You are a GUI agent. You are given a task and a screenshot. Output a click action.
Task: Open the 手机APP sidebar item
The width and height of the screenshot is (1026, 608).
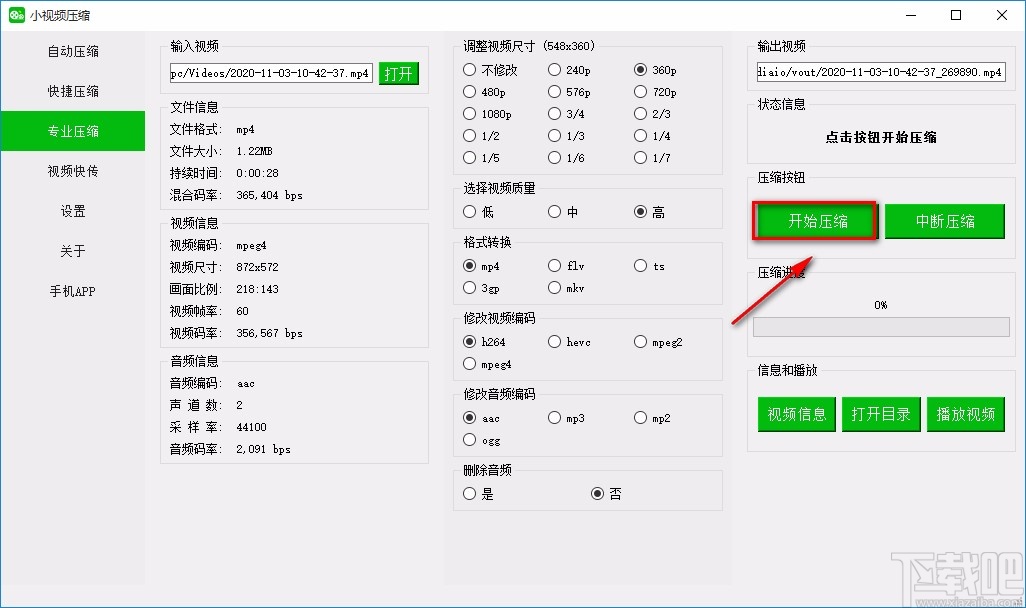pos(73,291)
